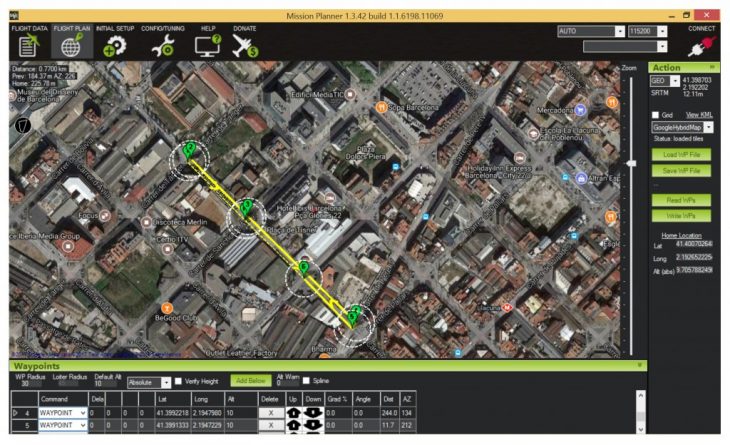Enable the Spline checkbox
The image size is (730, 445).
coord(305,381)
